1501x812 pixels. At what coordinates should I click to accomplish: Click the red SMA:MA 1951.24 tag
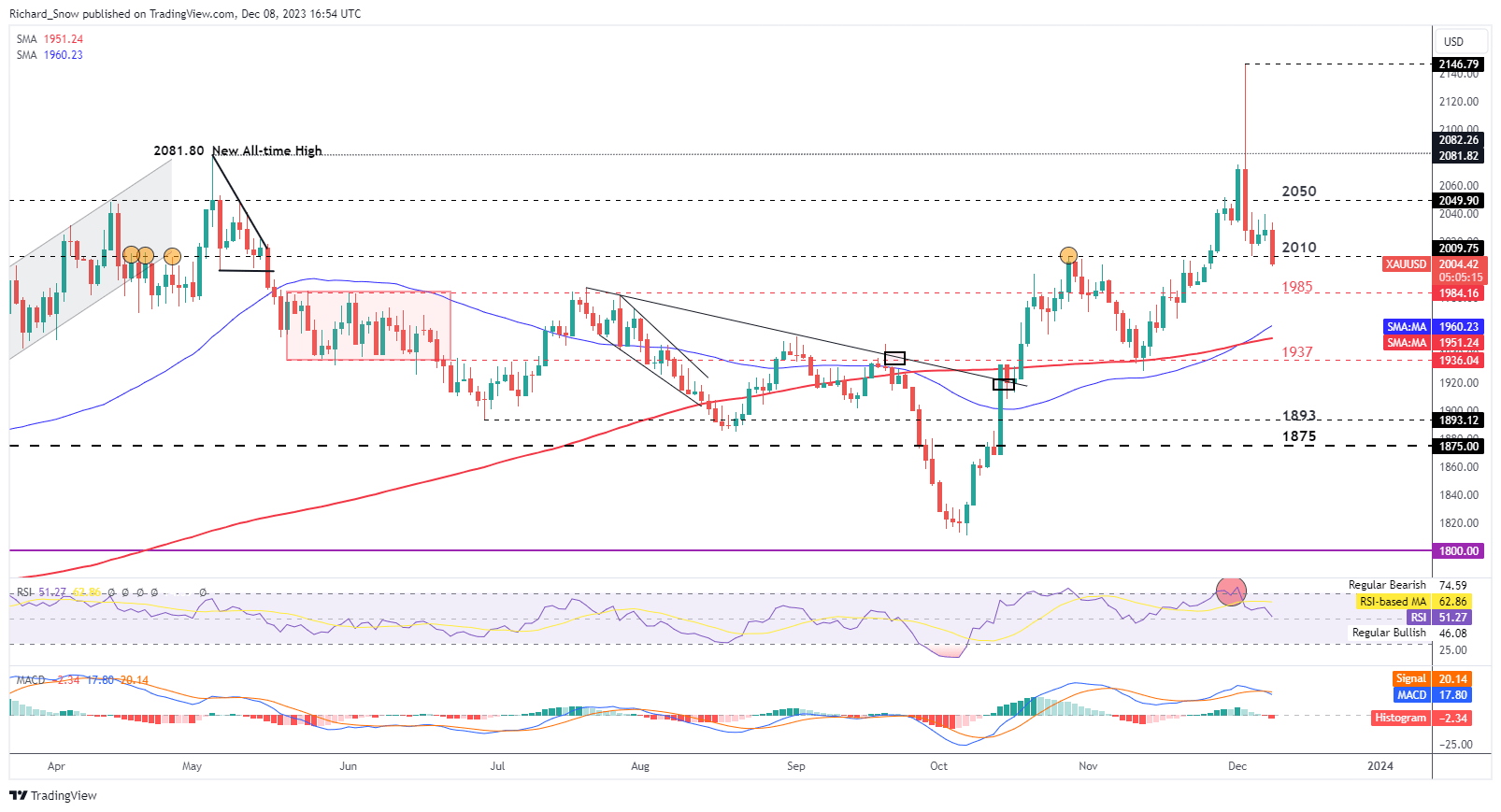1433,343
